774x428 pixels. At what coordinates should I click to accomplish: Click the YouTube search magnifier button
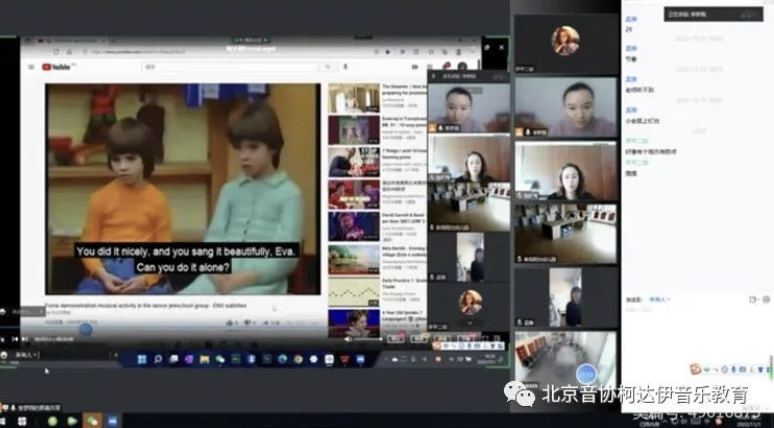coord(328,67)
